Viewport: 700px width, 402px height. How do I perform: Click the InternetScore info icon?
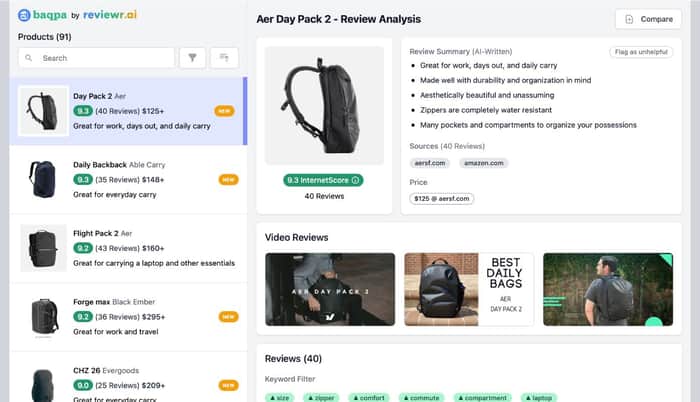pos(355,180)
